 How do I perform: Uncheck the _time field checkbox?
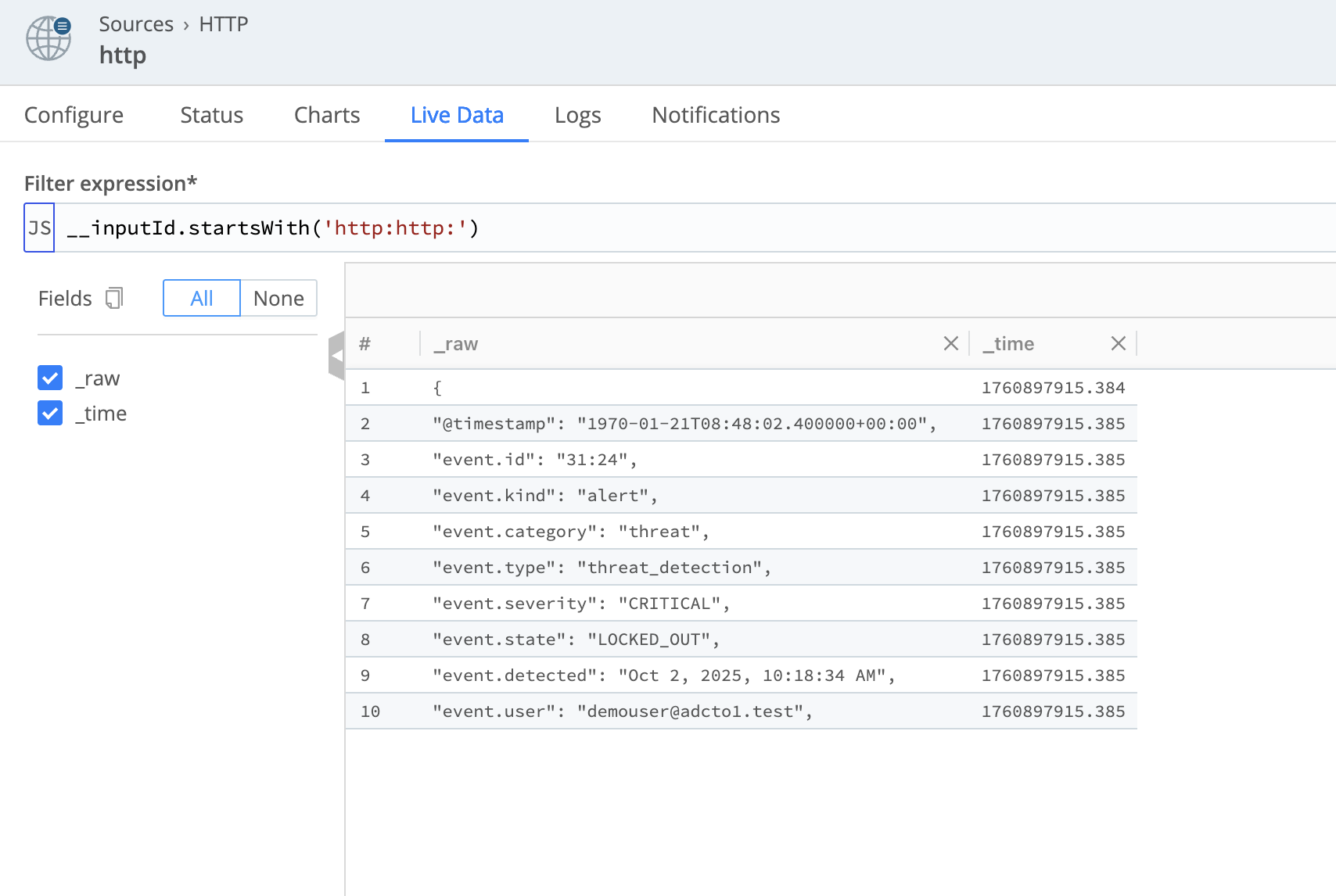click(x=50, y=413)
